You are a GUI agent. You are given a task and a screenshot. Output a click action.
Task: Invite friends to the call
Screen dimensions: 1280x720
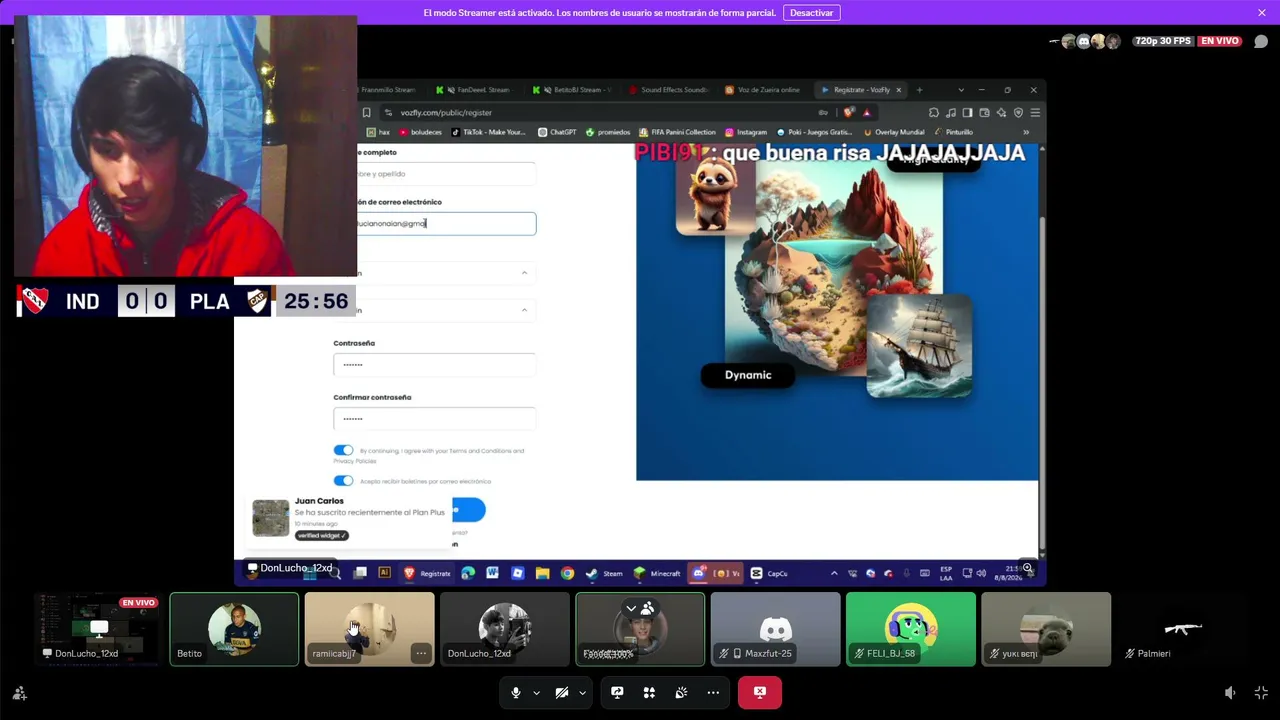[x=19, y=693]
